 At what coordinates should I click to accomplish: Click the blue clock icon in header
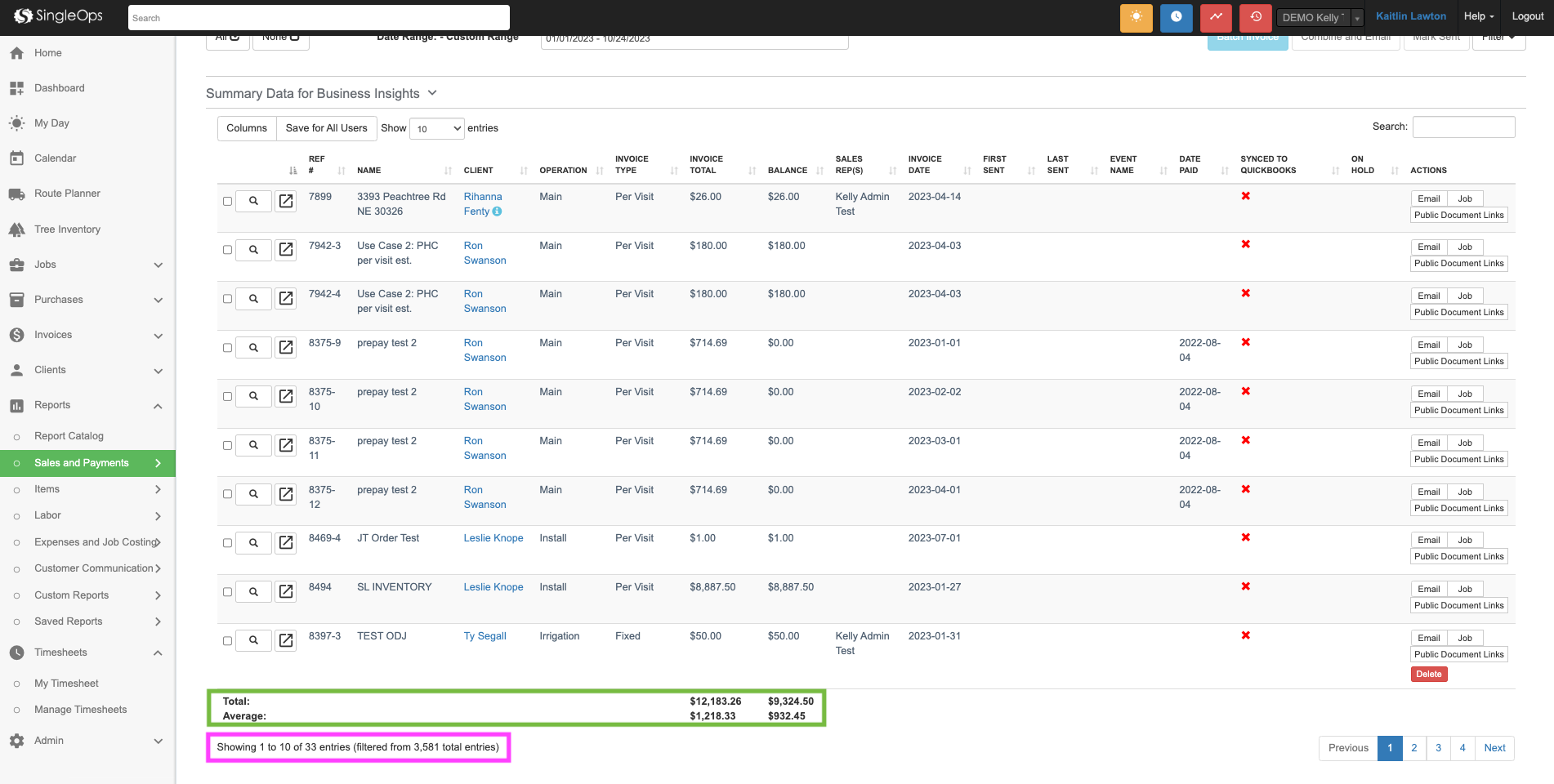point(1176,17)
